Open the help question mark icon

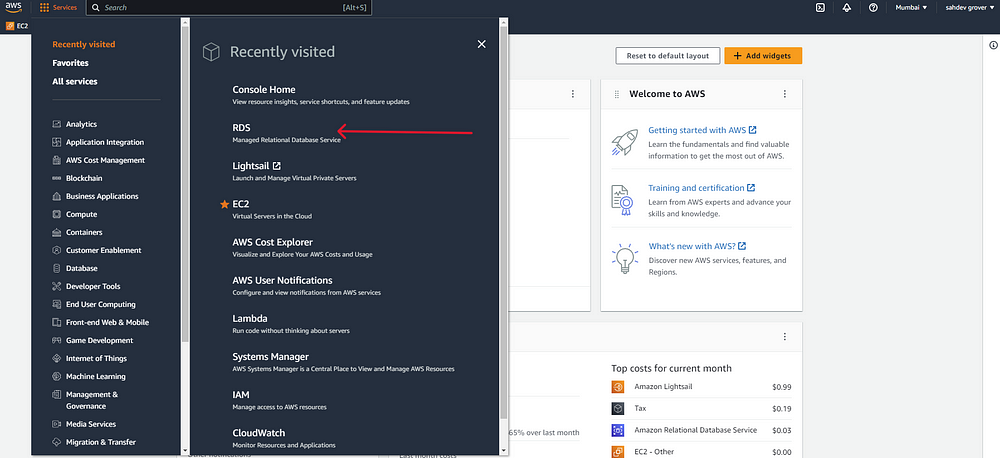[x=873, y=8]
